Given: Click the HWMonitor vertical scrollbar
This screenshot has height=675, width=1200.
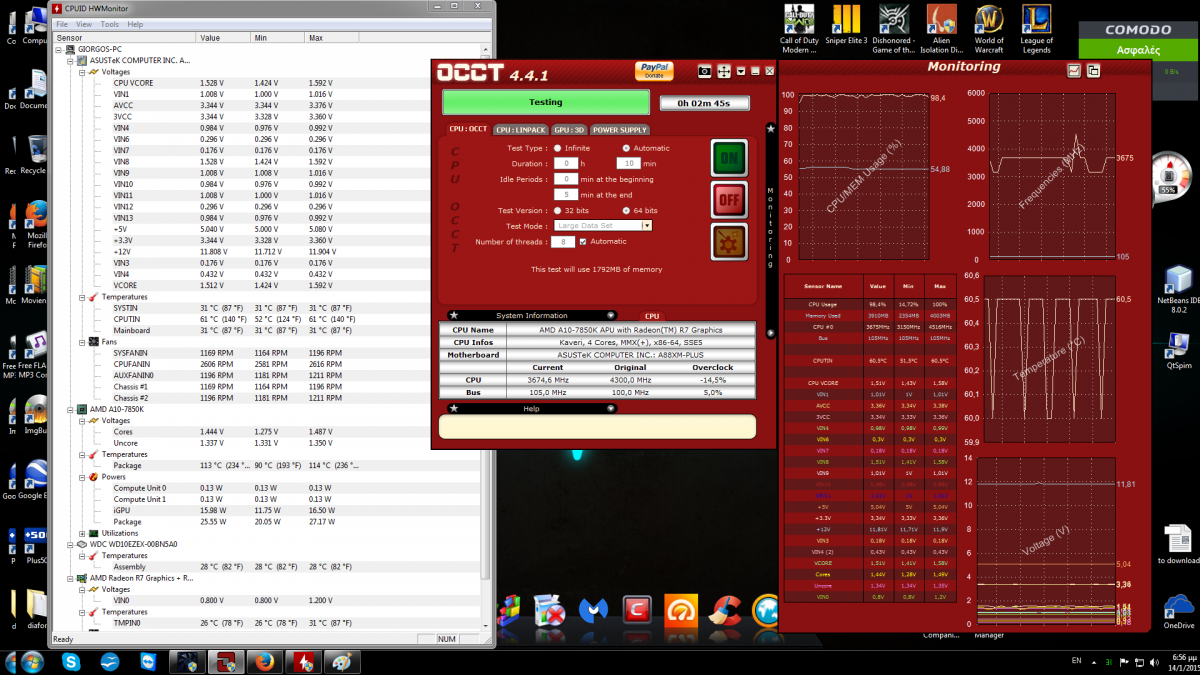Looking at the screenshot, I should click(x=484, y=338).
